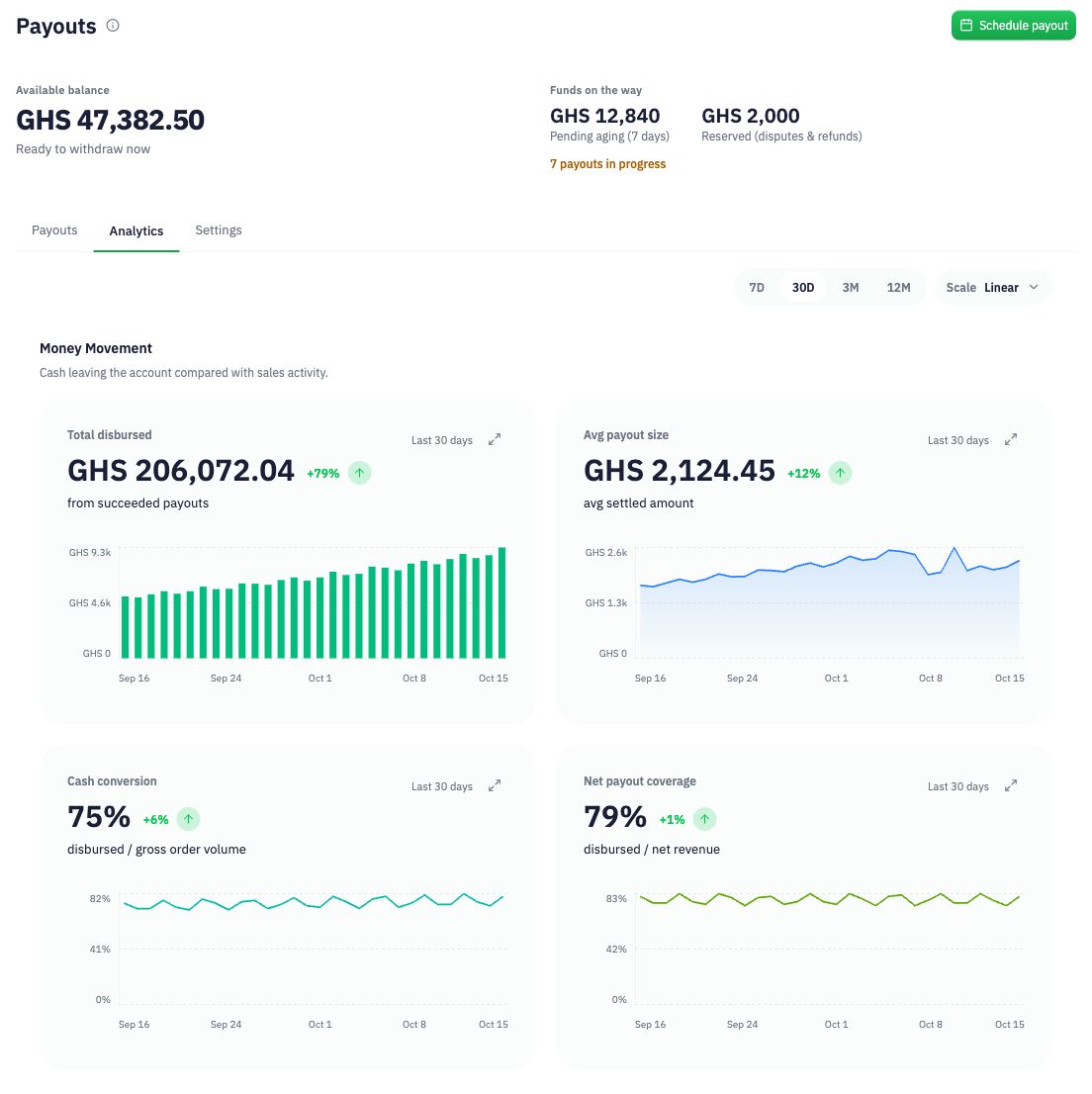The image size is (1092, 1094).
Task: Click the first bar in Total disbursed chart
Action: 126,627
